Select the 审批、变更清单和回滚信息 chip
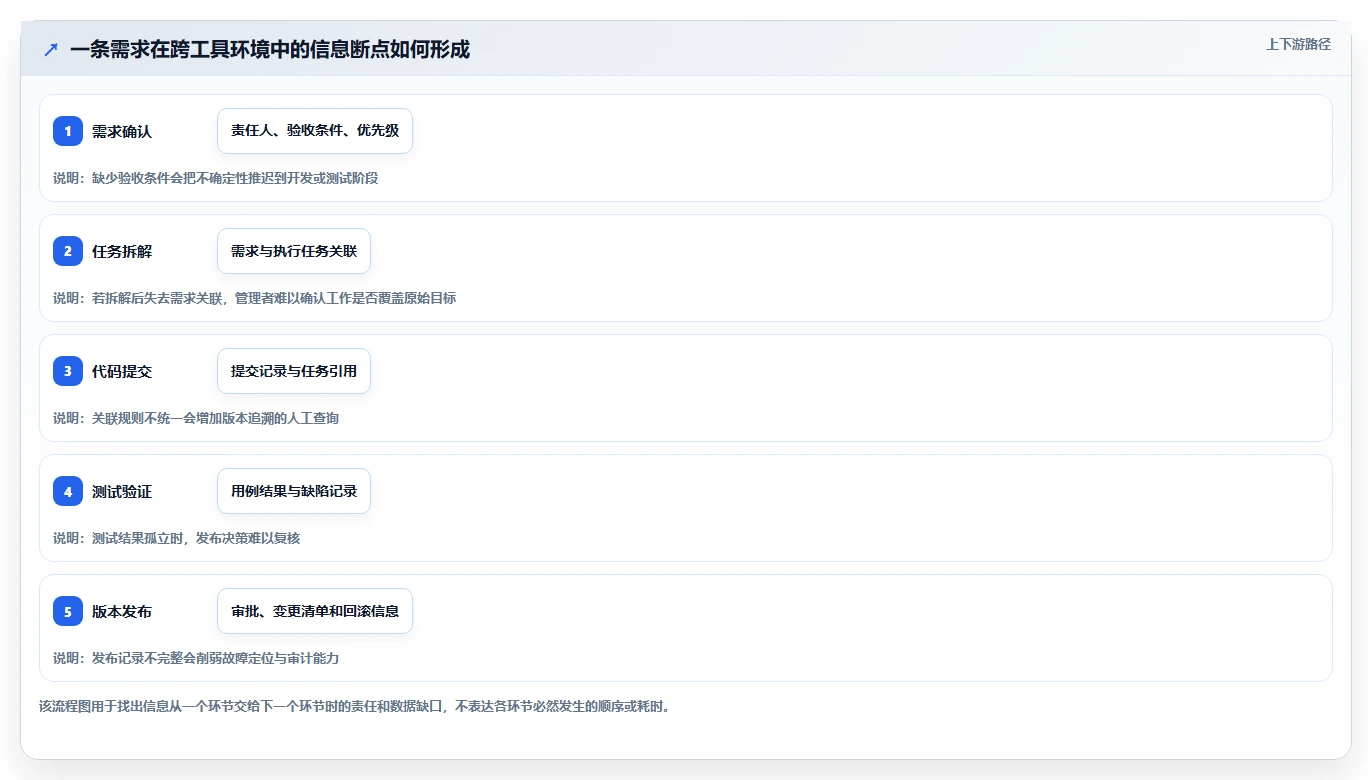This screenshot has width=1372, height=780. [315, 611]
